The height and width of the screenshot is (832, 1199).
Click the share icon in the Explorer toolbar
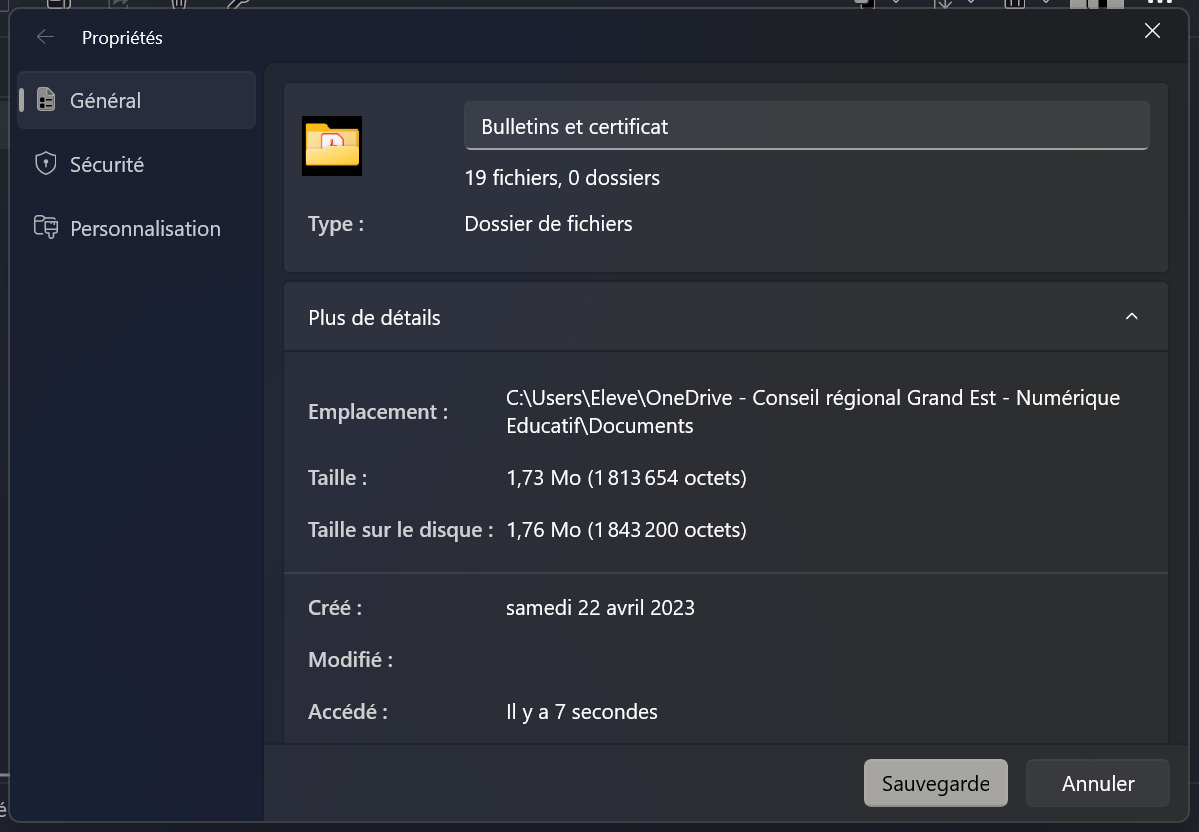[x=118, y=4]
